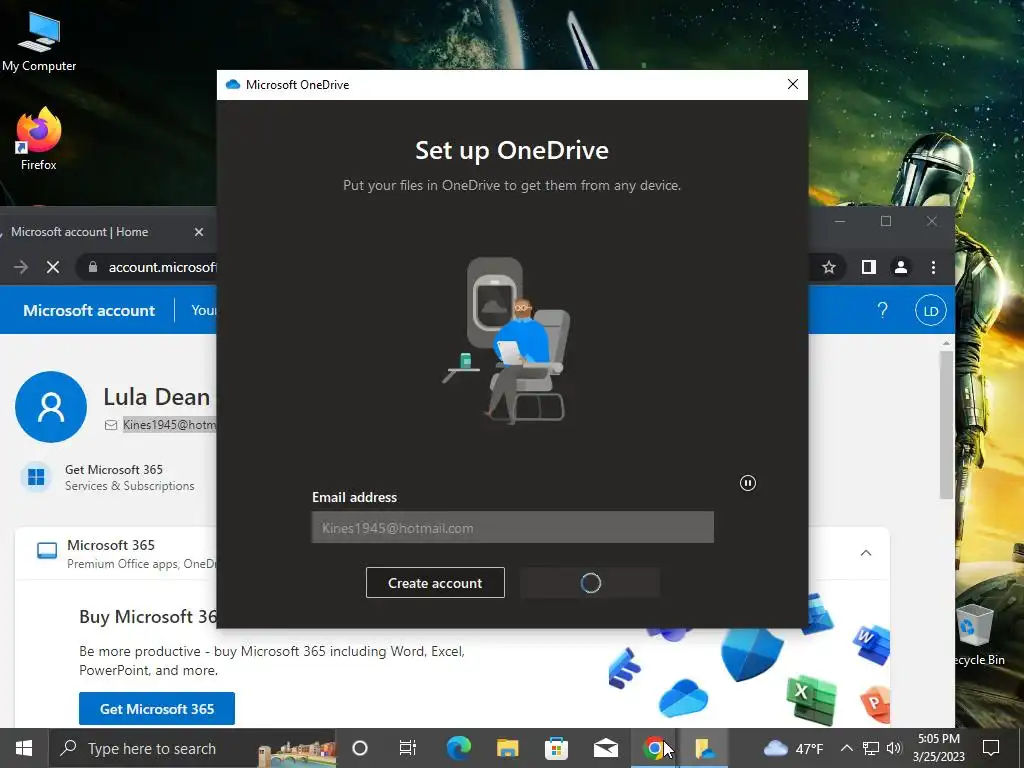Select the Microsoft account Home tab in Chrome

[x=80, y=232]
